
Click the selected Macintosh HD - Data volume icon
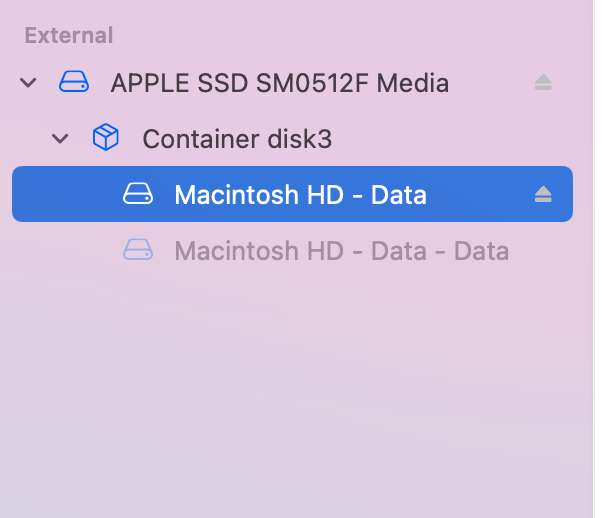click(138, 194)
